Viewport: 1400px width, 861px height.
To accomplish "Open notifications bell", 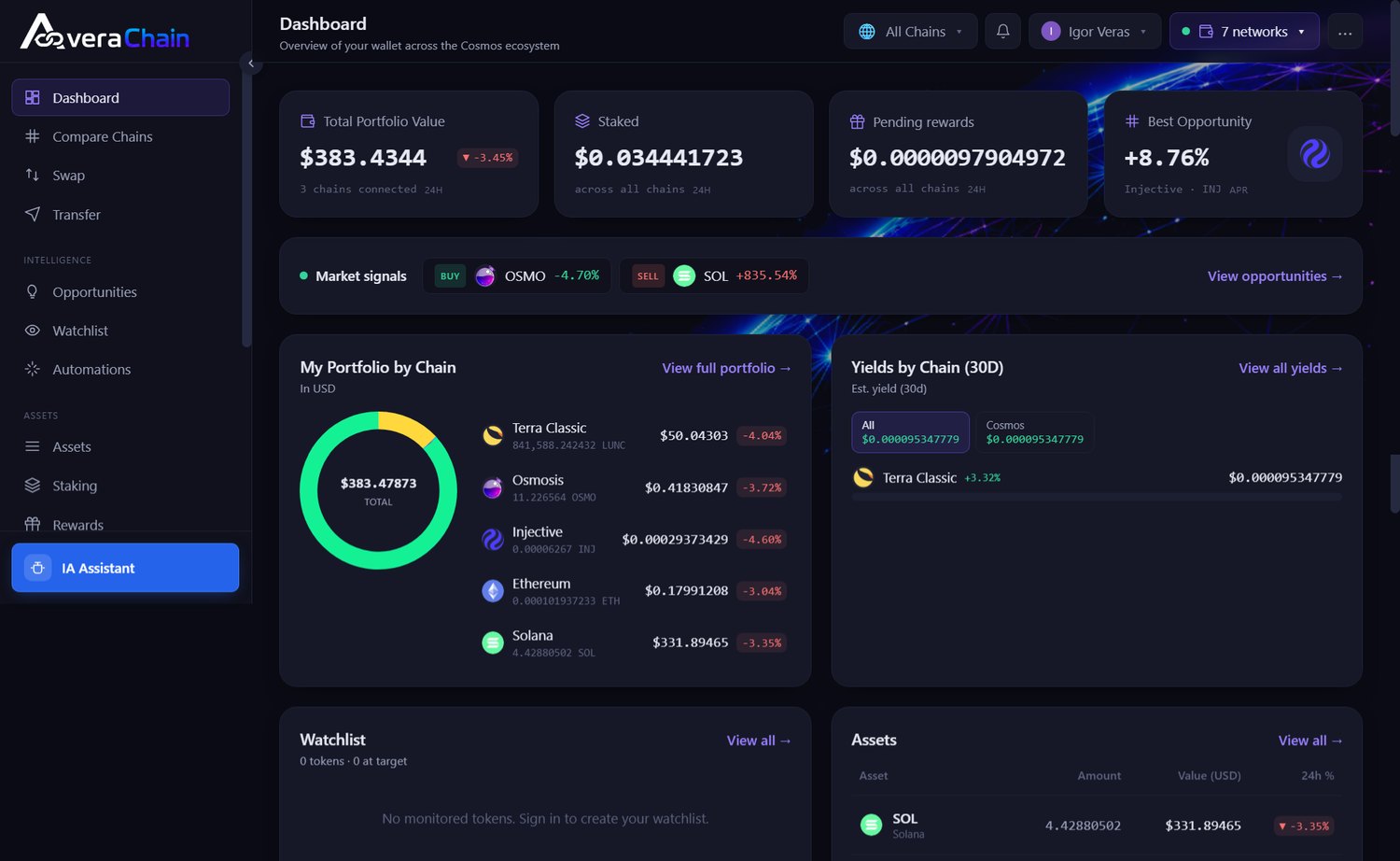I will click(1003, 32).
